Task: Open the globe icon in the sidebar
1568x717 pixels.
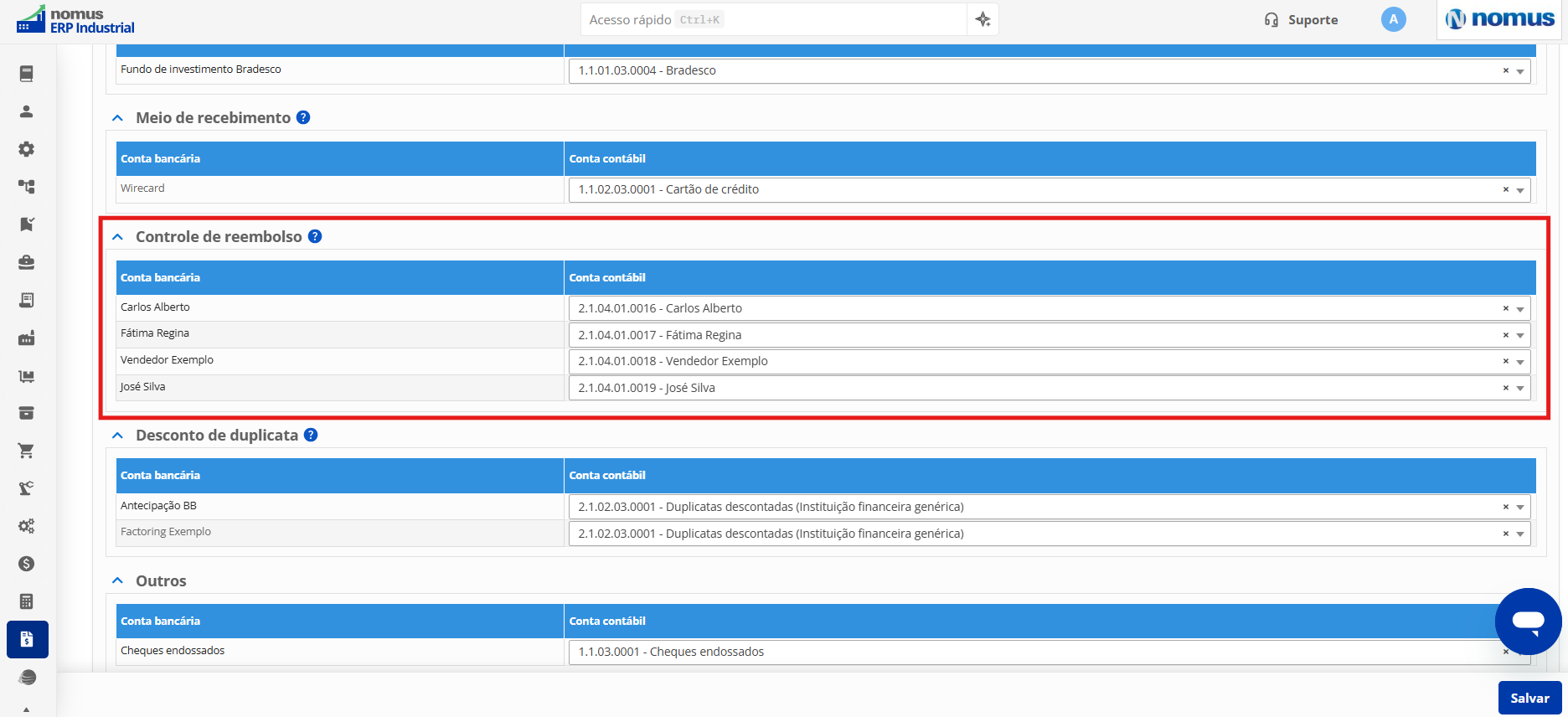Action: tap(27, 677)
